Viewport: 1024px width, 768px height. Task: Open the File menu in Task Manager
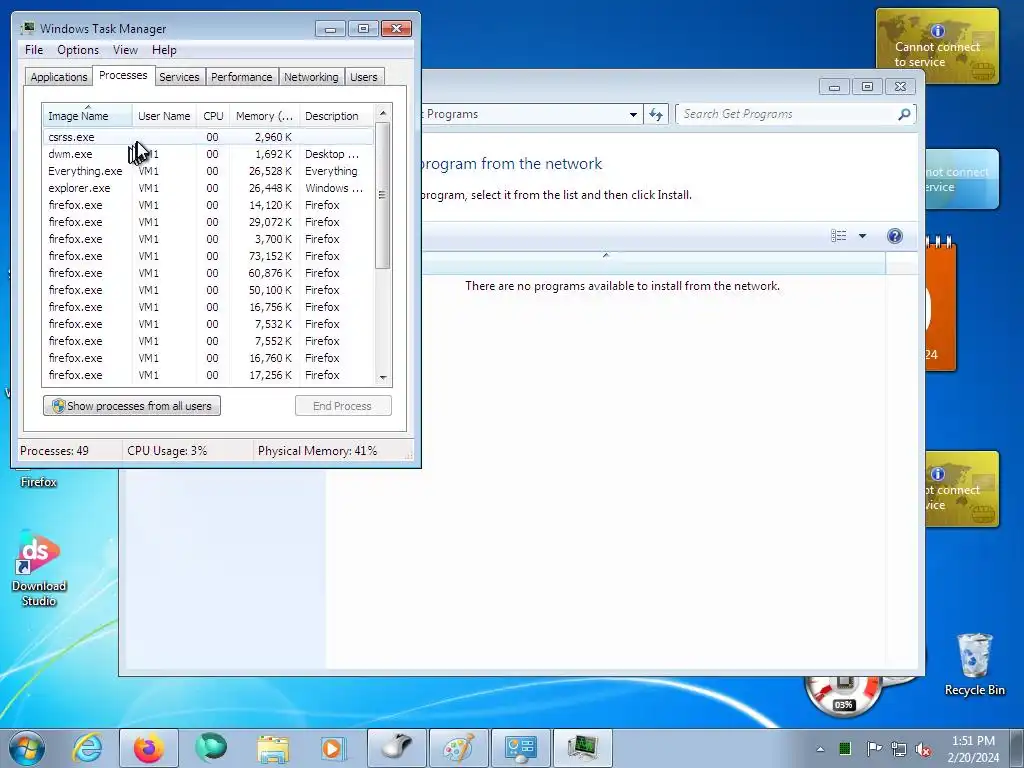(x=34, y=50)
